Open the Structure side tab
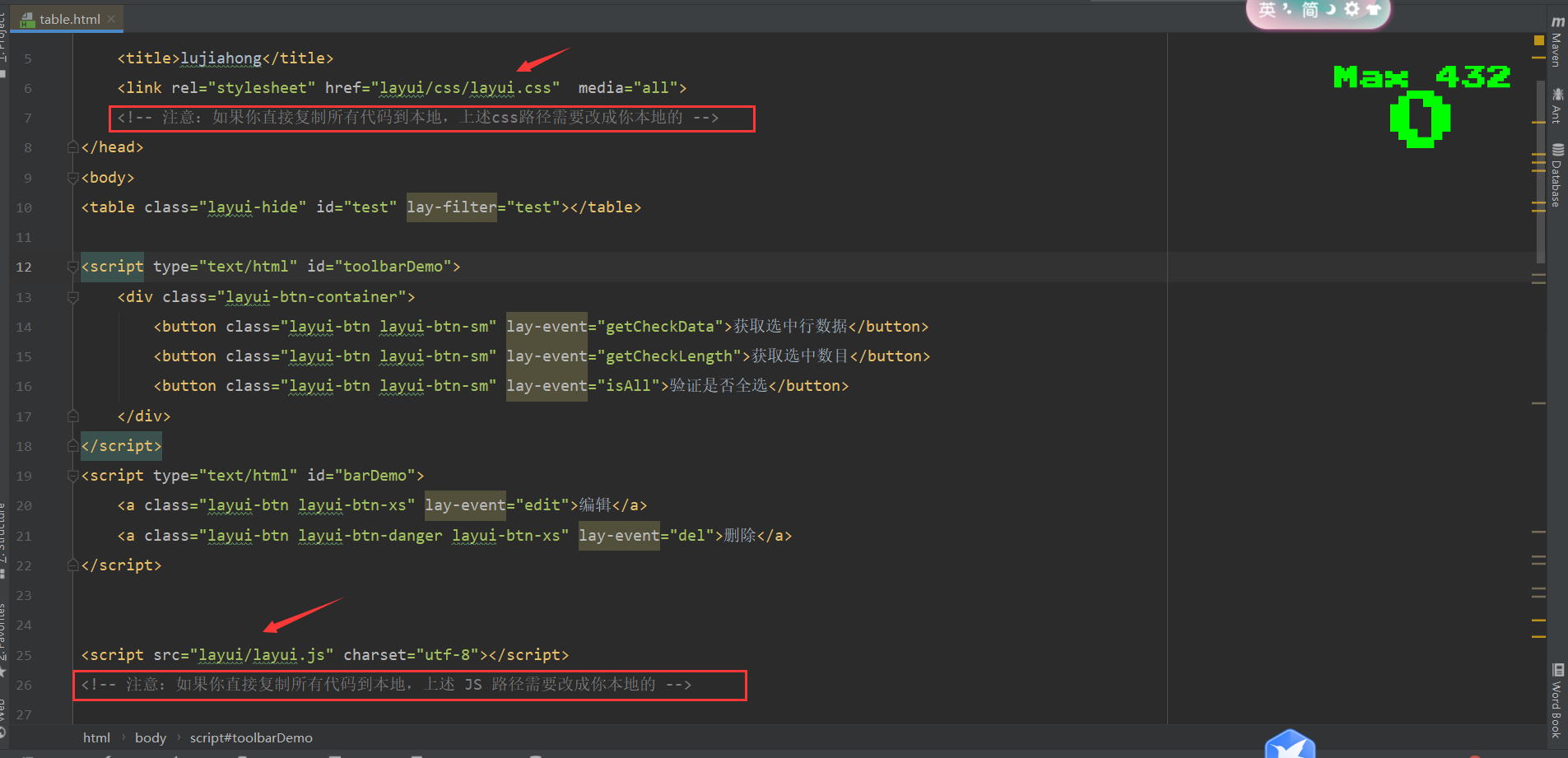 pyautogui.click(x=3, y=535)
